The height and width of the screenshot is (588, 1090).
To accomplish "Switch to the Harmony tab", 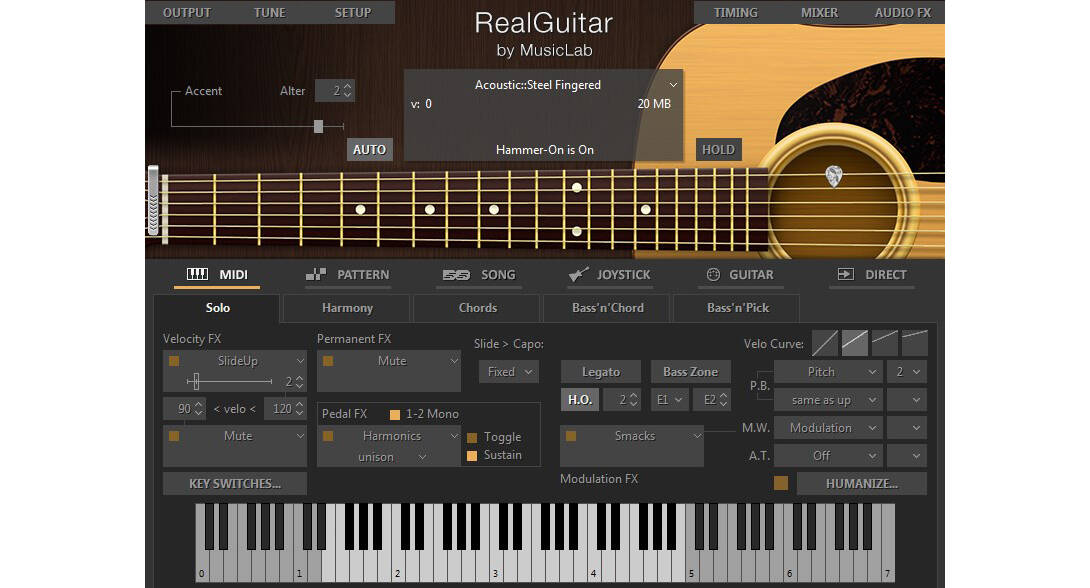I will pos(348,308).
